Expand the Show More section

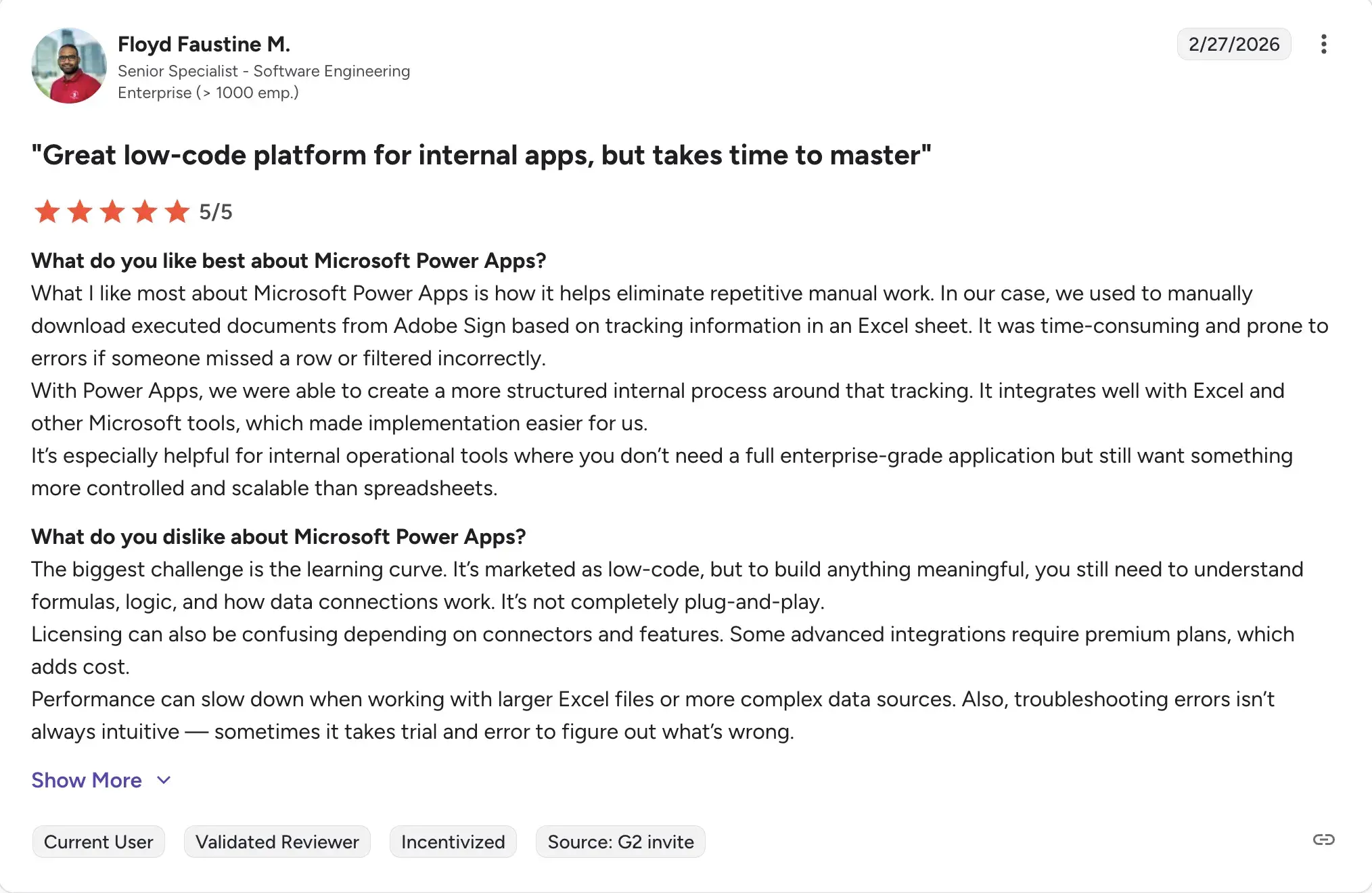[86, 780]
